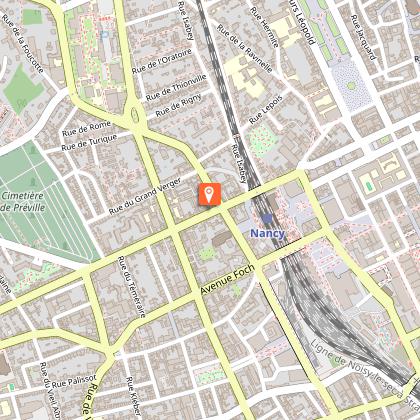Click the Rue de Rome label
This screenshot has width=420, height=420.
click(86, 128)
